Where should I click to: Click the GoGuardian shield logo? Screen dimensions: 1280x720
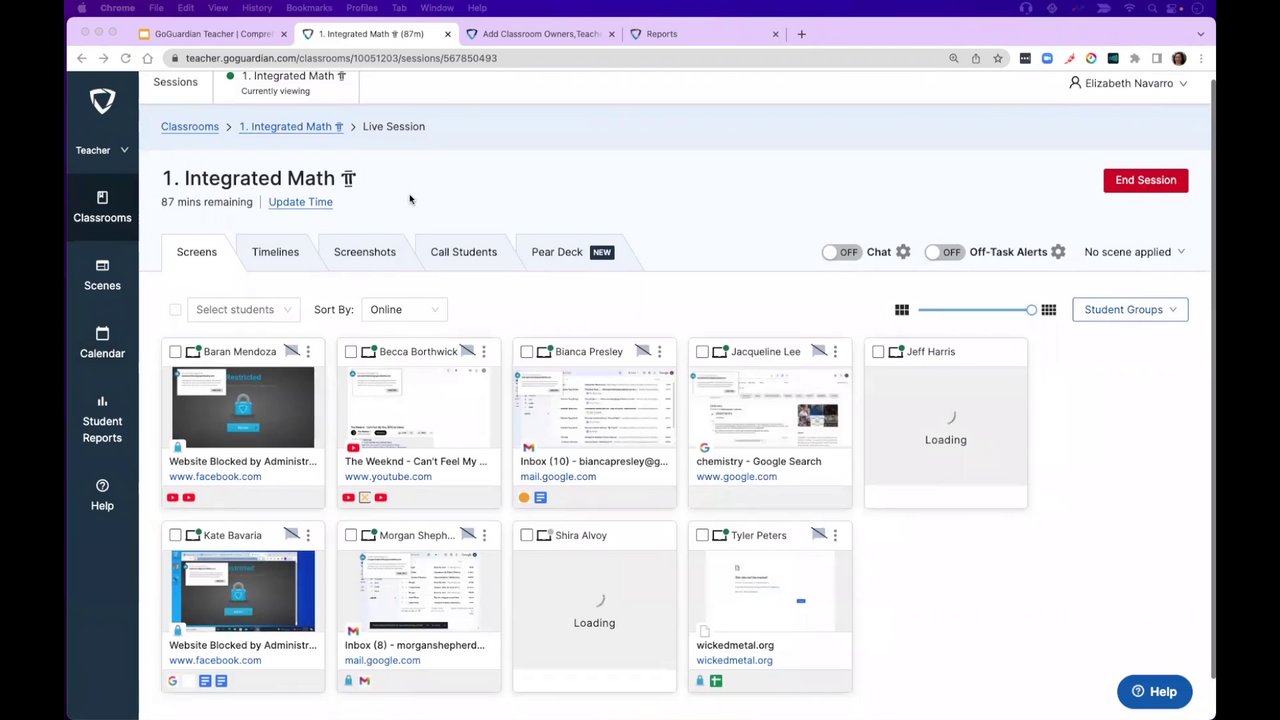102,100
